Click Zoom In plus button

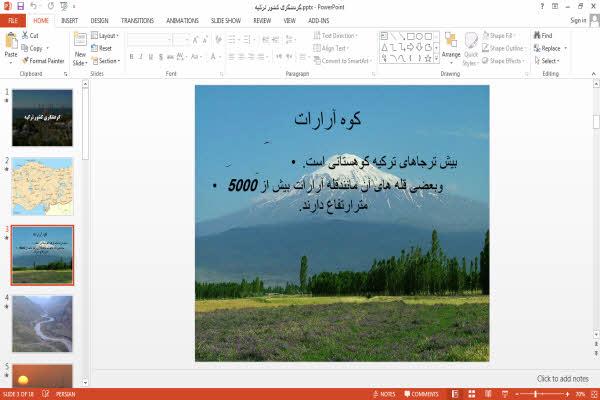[567, 394]
